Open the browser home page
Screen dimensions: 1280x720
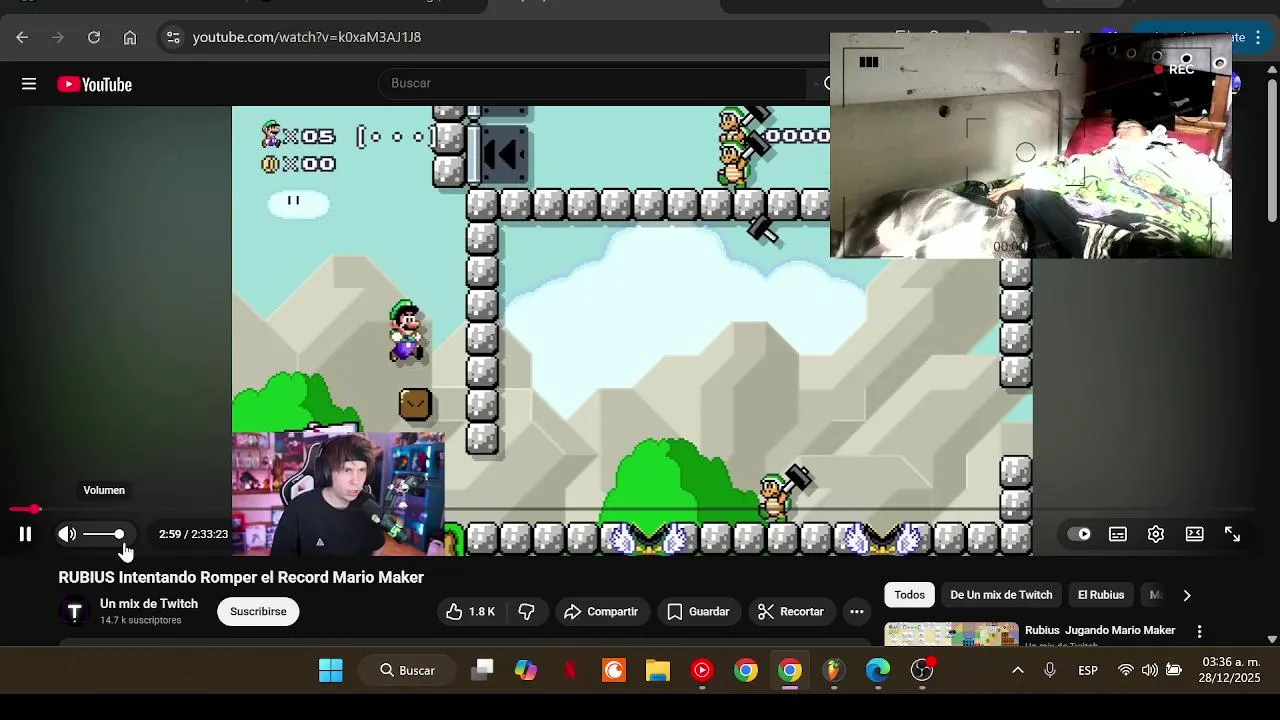click(x=130, y=37)
